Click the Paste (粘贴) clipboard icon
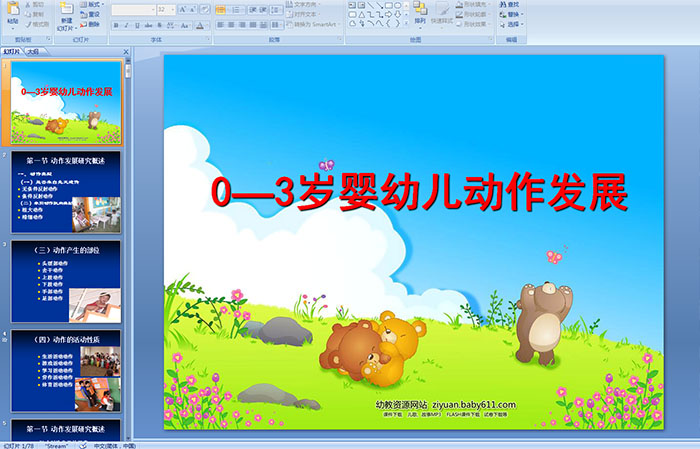700x449 pixels. [13, 9]
